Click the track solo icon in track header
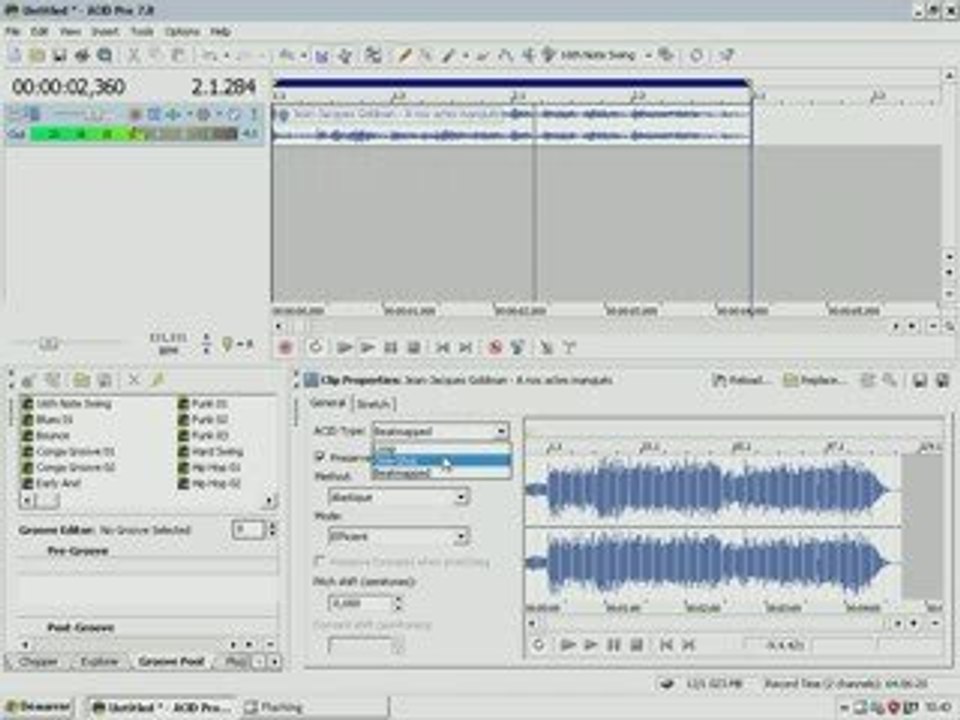The height and width of the screenshot is (720, 960). point(252,114)
